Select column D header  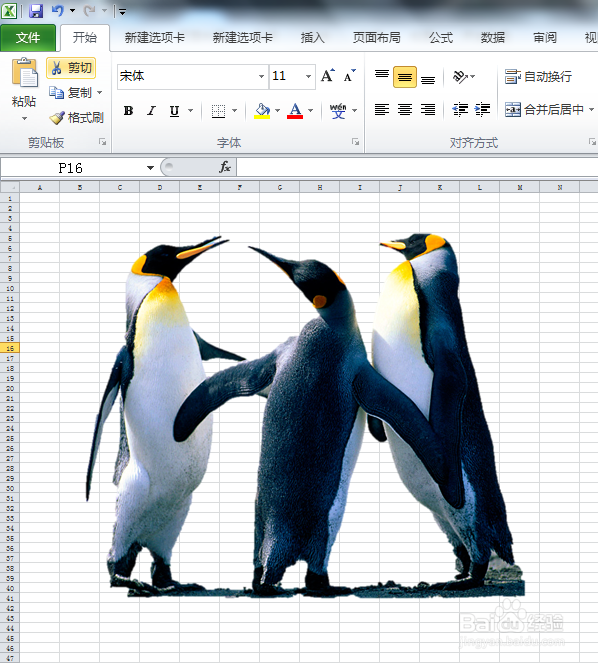click(159, 187)
